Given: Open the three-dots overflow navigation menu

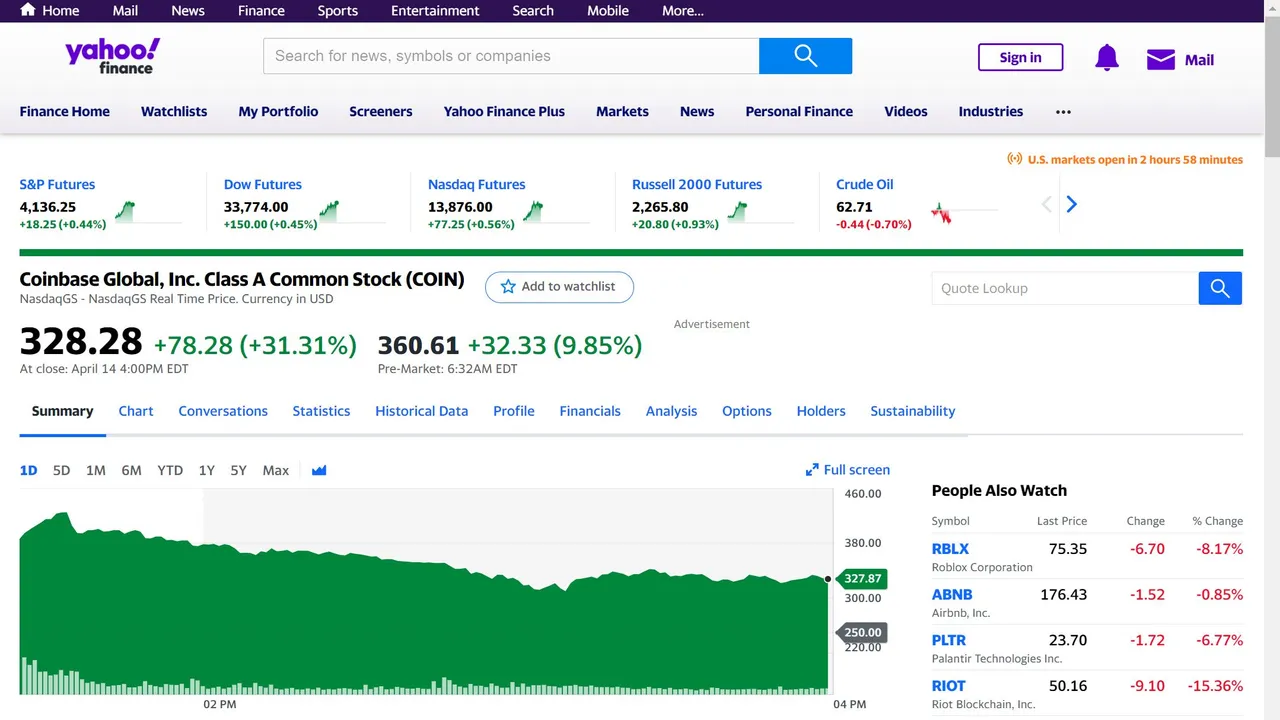Looking at the screenshot, I should click(1063, 112).
